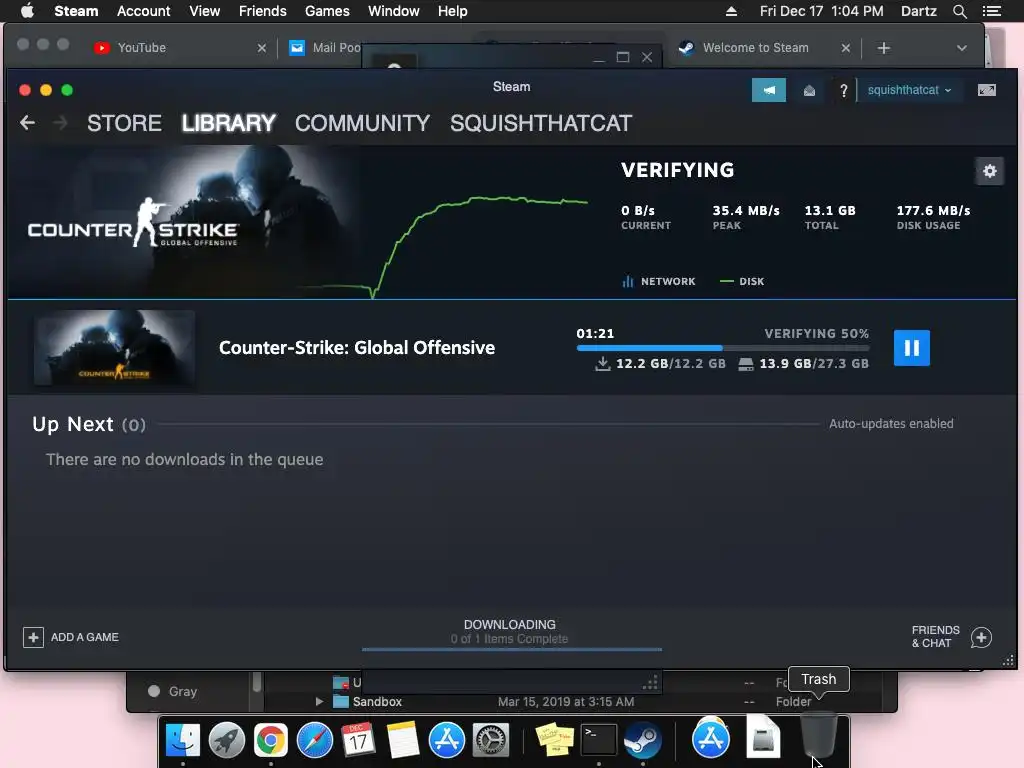The width and height of the screenshot is (1024, 768).
Task: Open Steam from the Dock
Action: tap(643, 740)
